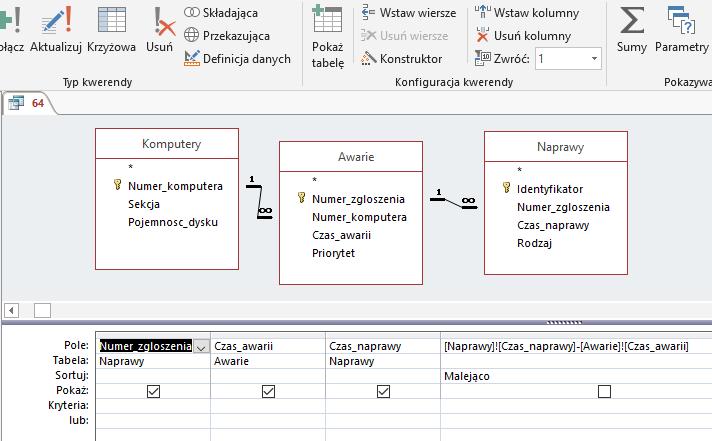Click the key icon beside Identyfikator
This screenshot has width=712, height=441.
click(507, 187)
